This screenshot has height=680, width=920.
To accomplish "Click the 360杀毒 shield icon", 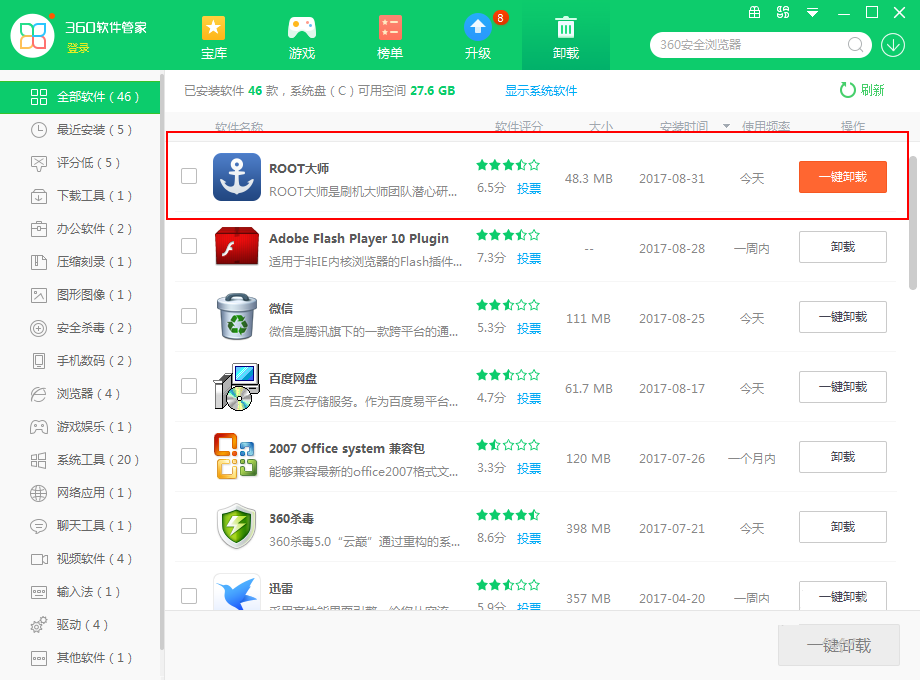I will (x=236, y=526).
